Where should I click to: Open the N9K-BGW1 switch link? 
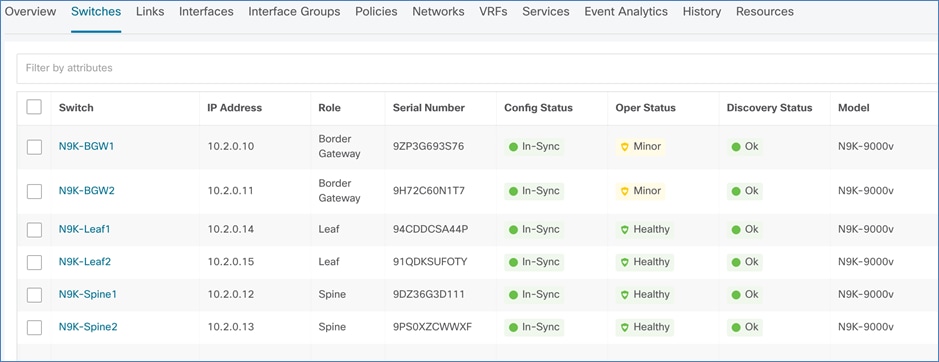tap(86, 146)
